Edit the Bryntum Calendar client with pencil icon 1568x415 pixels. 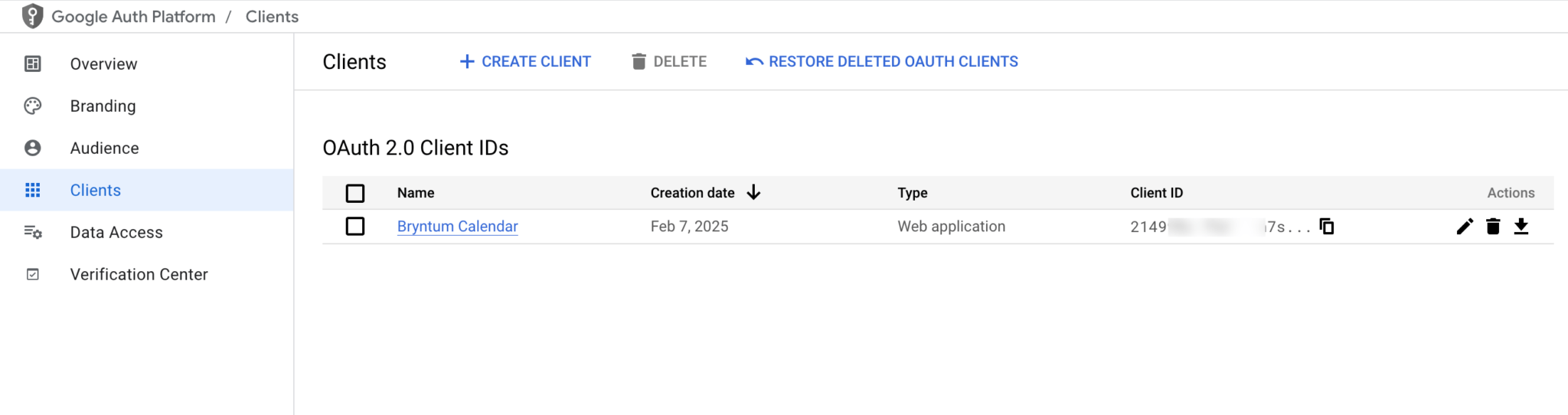(1465, 226)
